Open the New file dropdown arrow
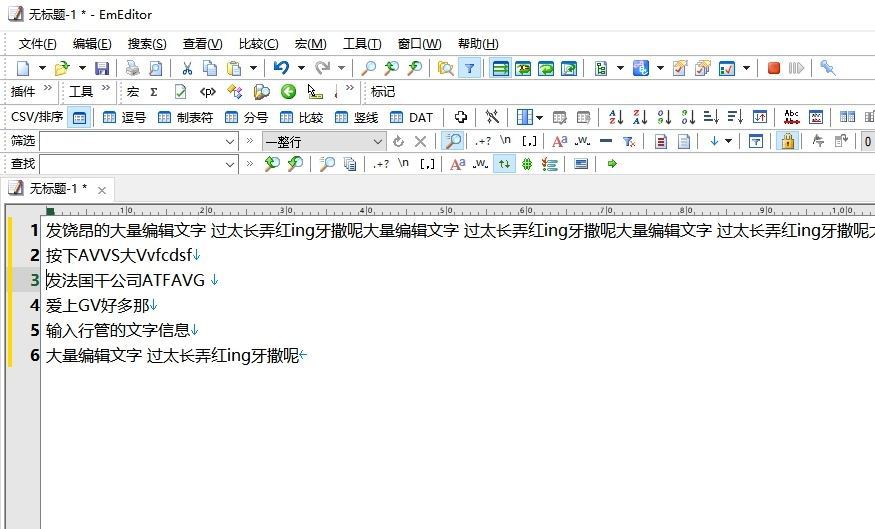Screen dimensions: 875x529 (42, 68)
